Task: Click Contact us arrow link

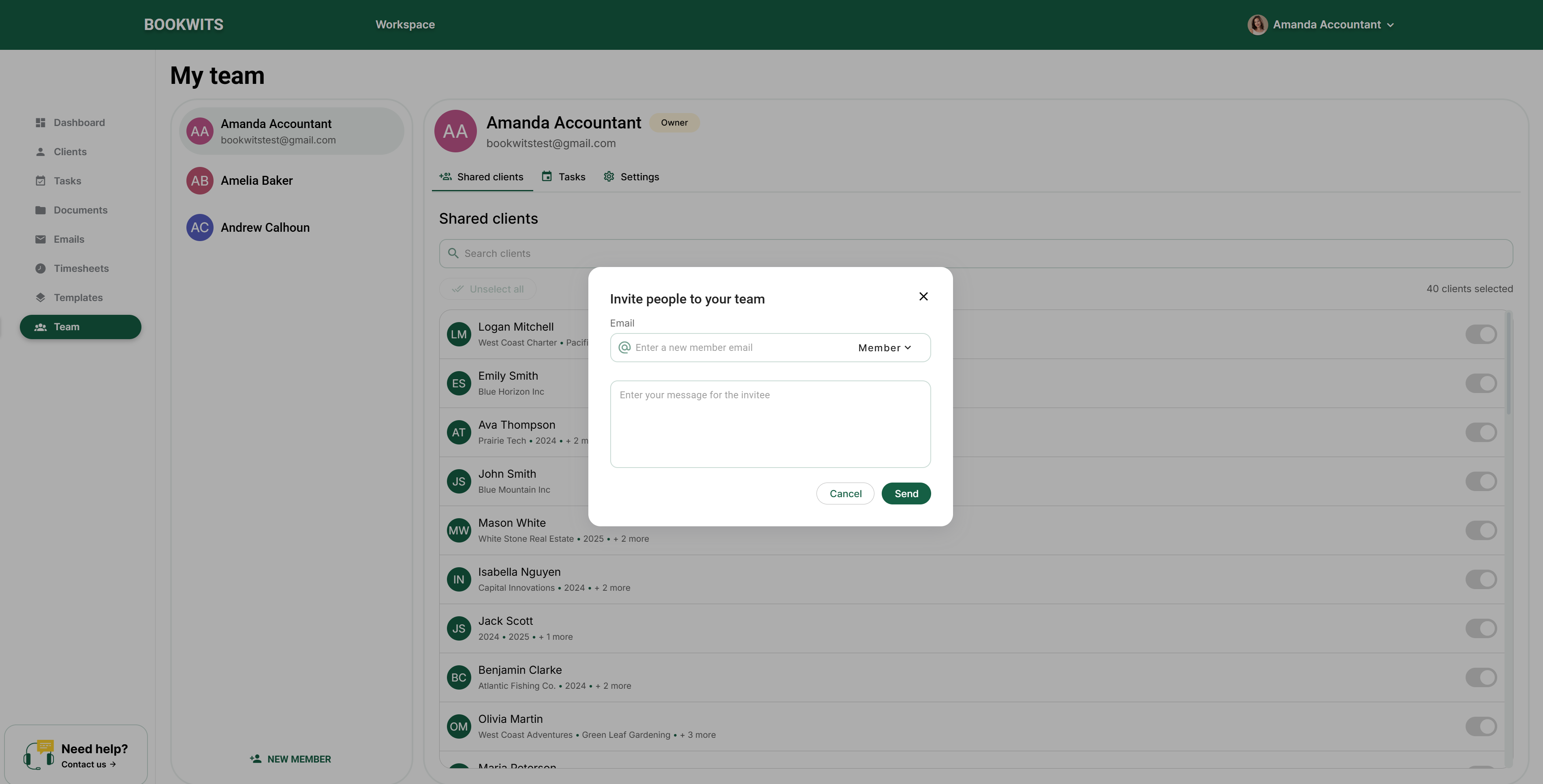Action: tap(88, 764)
